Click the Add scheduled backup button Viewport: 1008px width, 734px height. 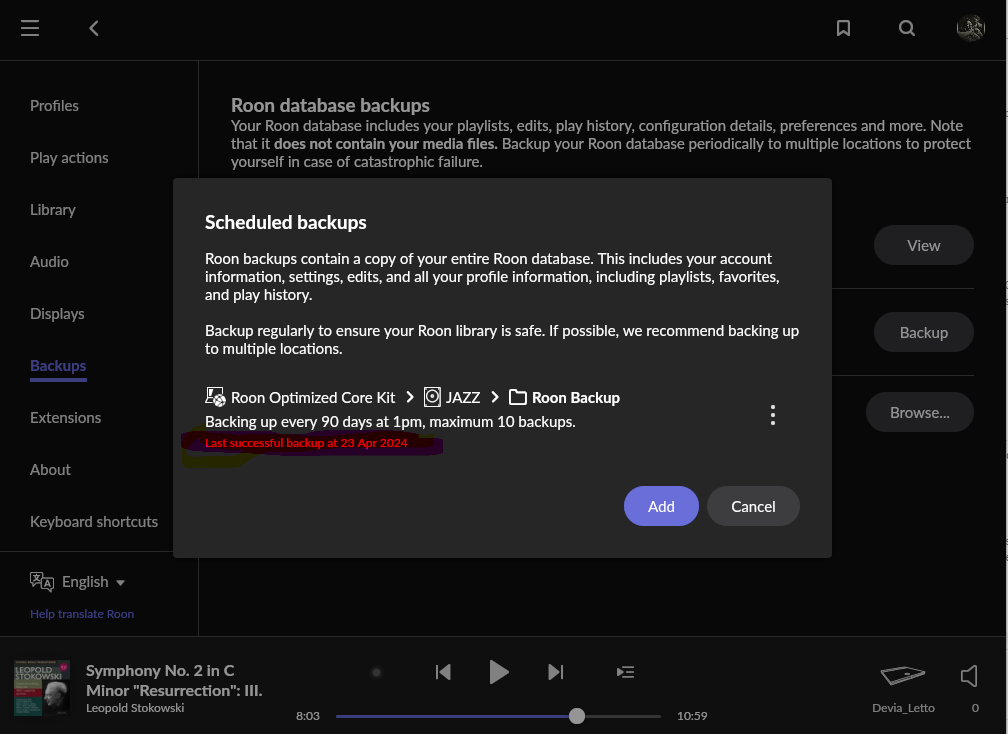(661, 506)
